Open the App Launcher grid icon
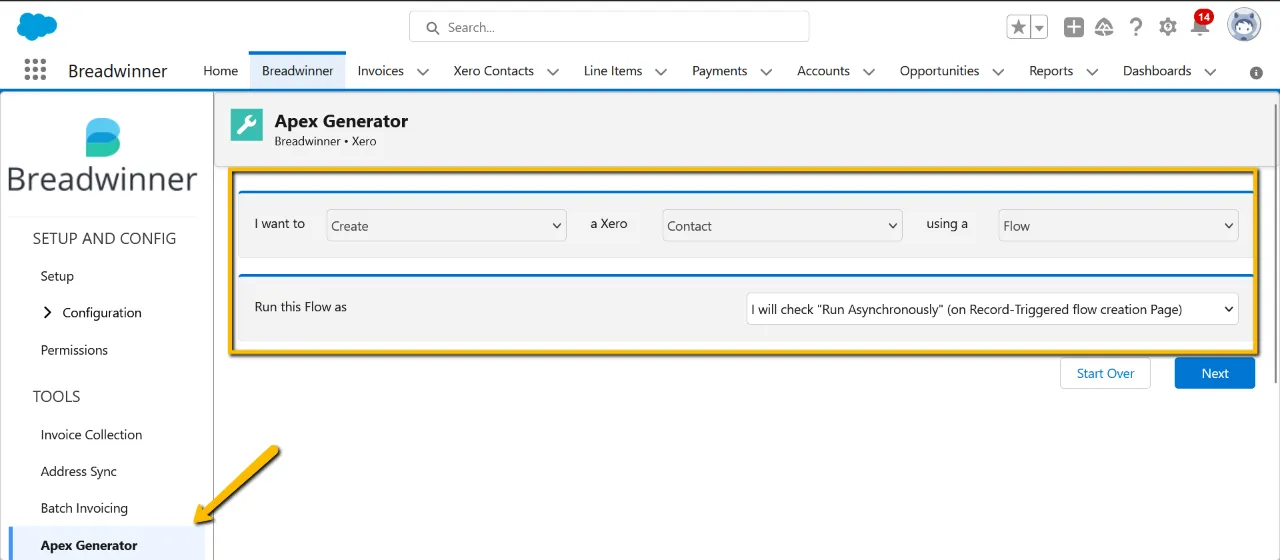 pos(35,70)
